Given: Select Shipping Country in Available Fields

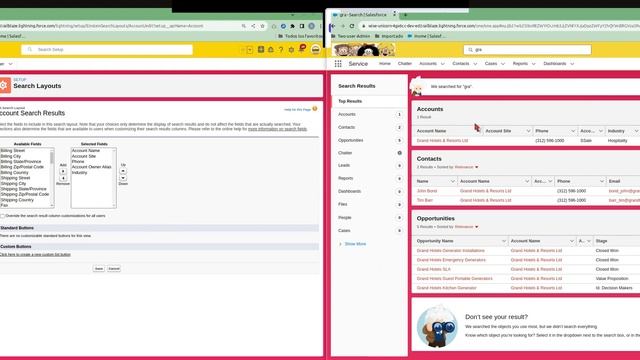Looking at the screenshot, I should [x=17, y=200].
